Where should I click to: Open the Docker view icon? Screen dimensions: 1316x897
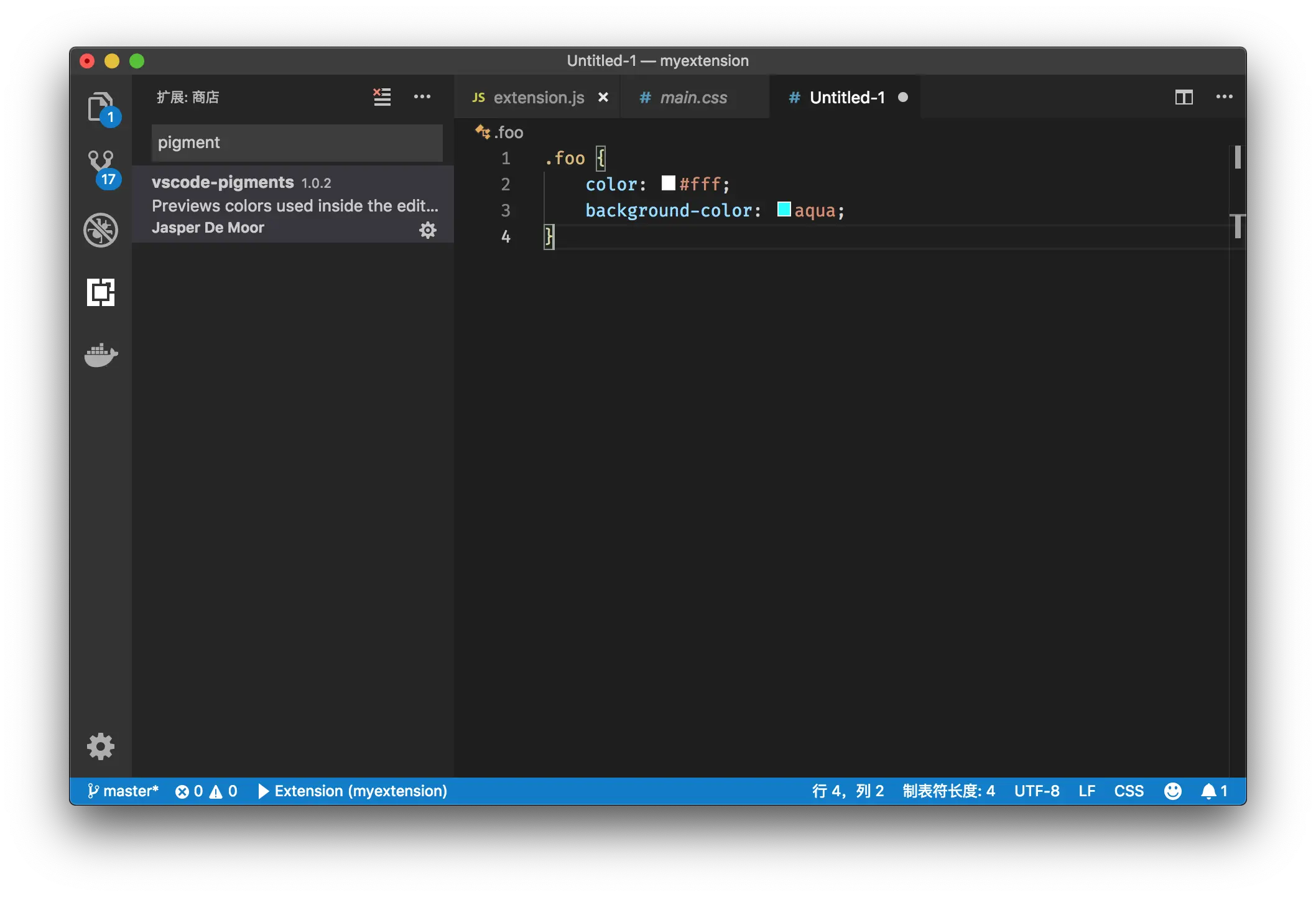point(101,355)
